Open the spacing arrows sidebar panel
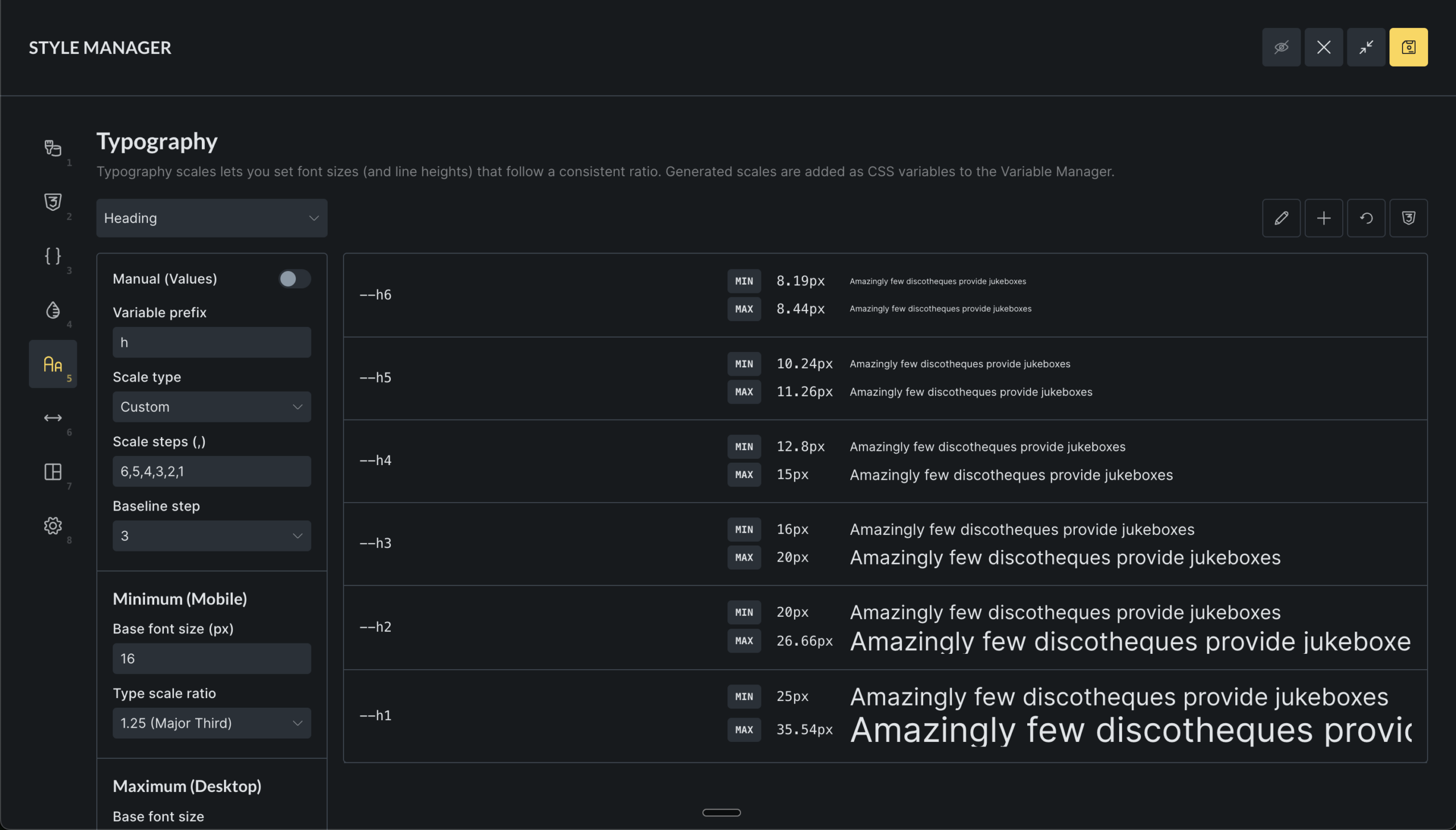1456x830 pixels. coord(52,418)
